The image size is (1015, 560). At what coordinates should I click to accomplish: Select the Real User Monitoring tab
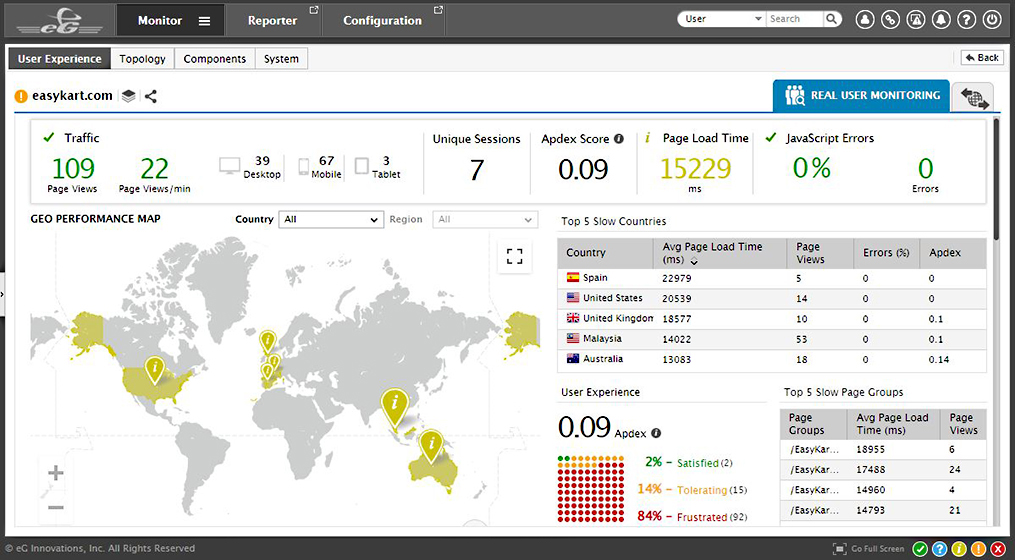862,96
